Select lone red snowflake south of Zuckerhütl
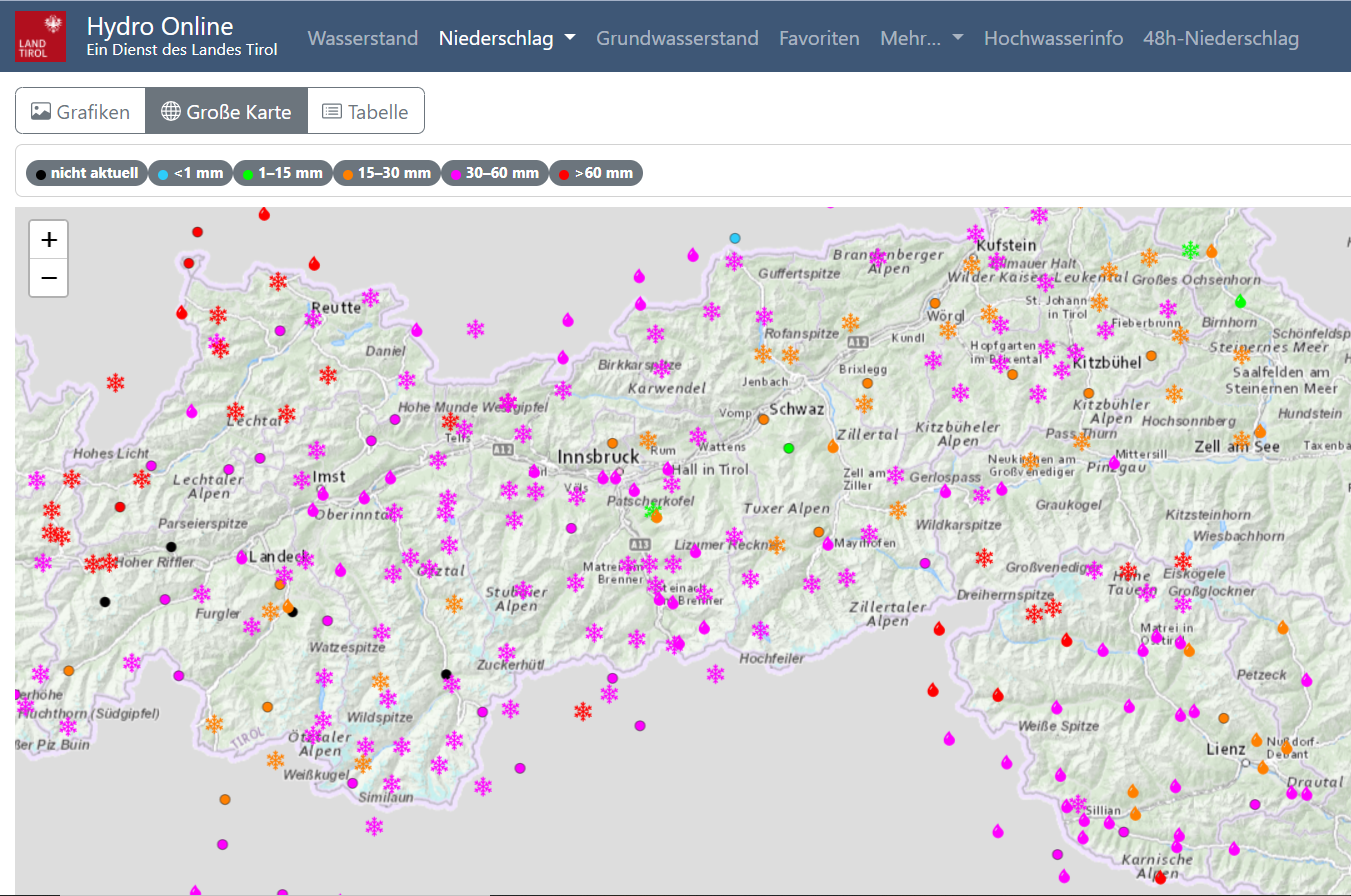This screenshot has width=1351, height=896. coord(583,711)
